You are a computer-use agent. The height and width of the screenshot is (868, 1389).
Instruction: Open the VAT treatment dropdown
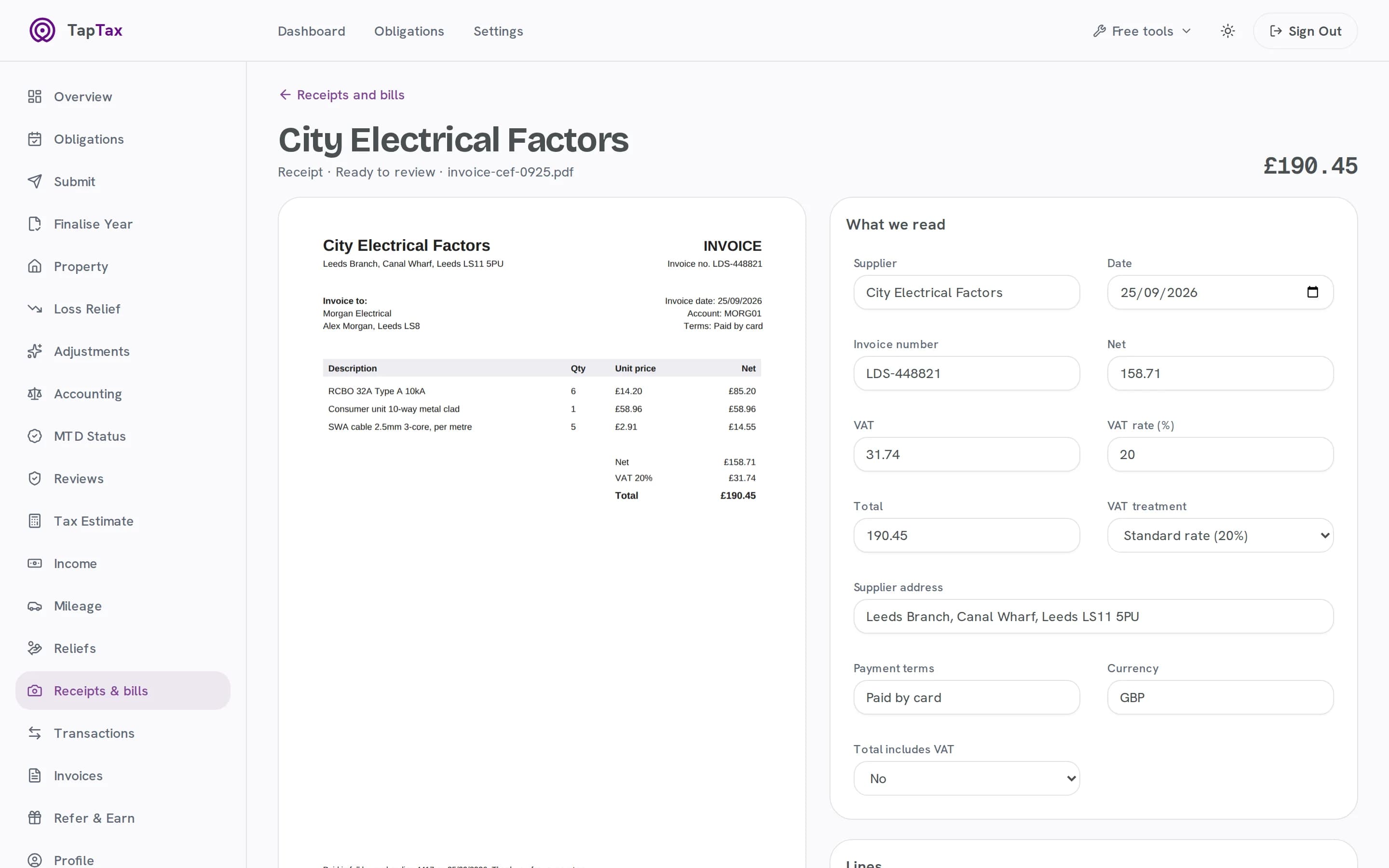(x=1220, y=536)
